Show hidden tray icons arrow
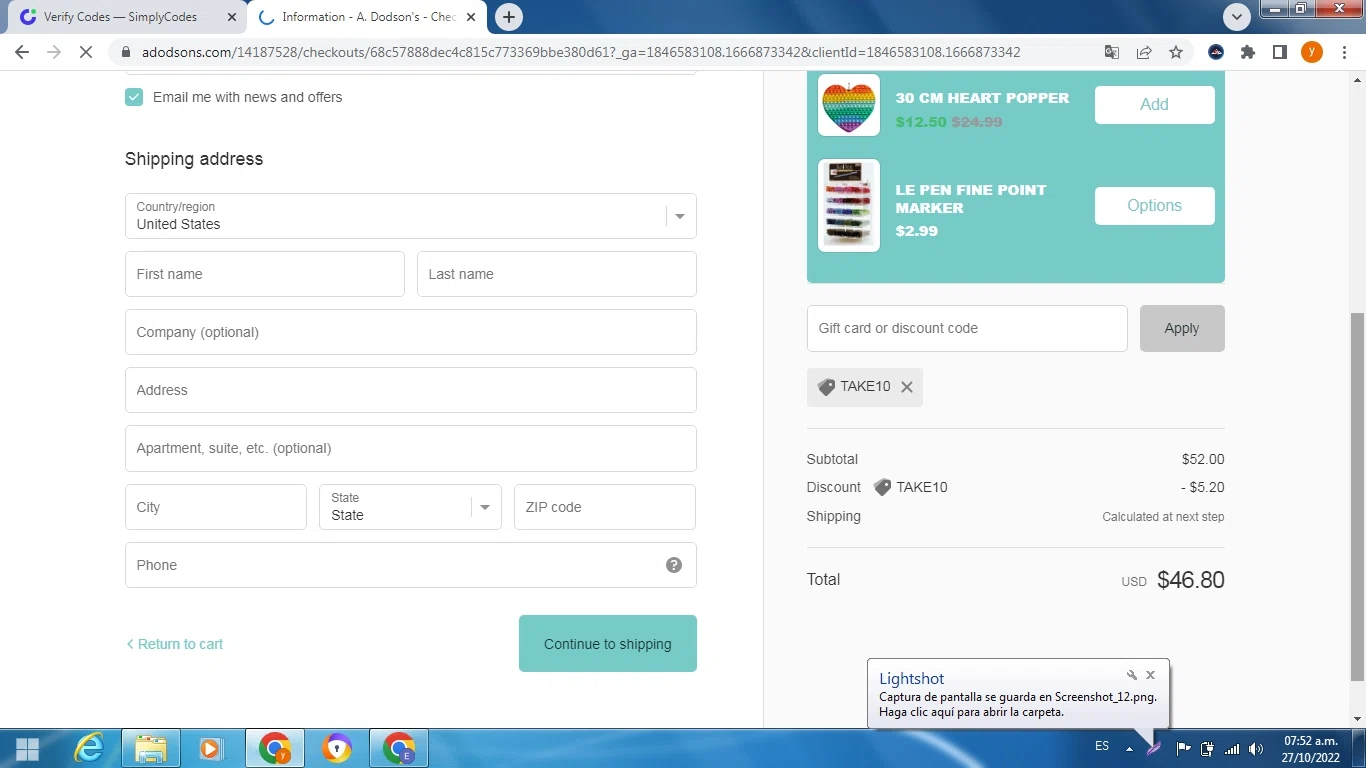1366x768 pixels. coord(1130,748)
